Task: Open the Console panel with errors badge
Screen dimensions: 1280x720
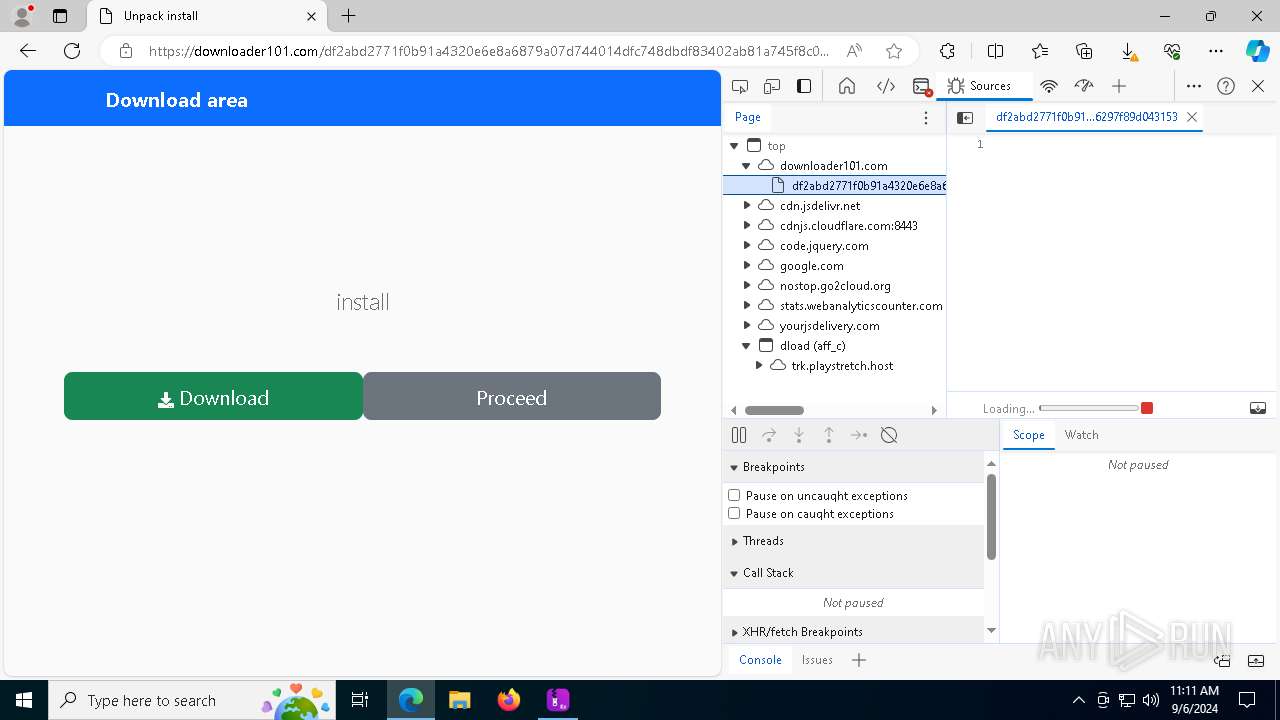Action: [x=923, y=86]
